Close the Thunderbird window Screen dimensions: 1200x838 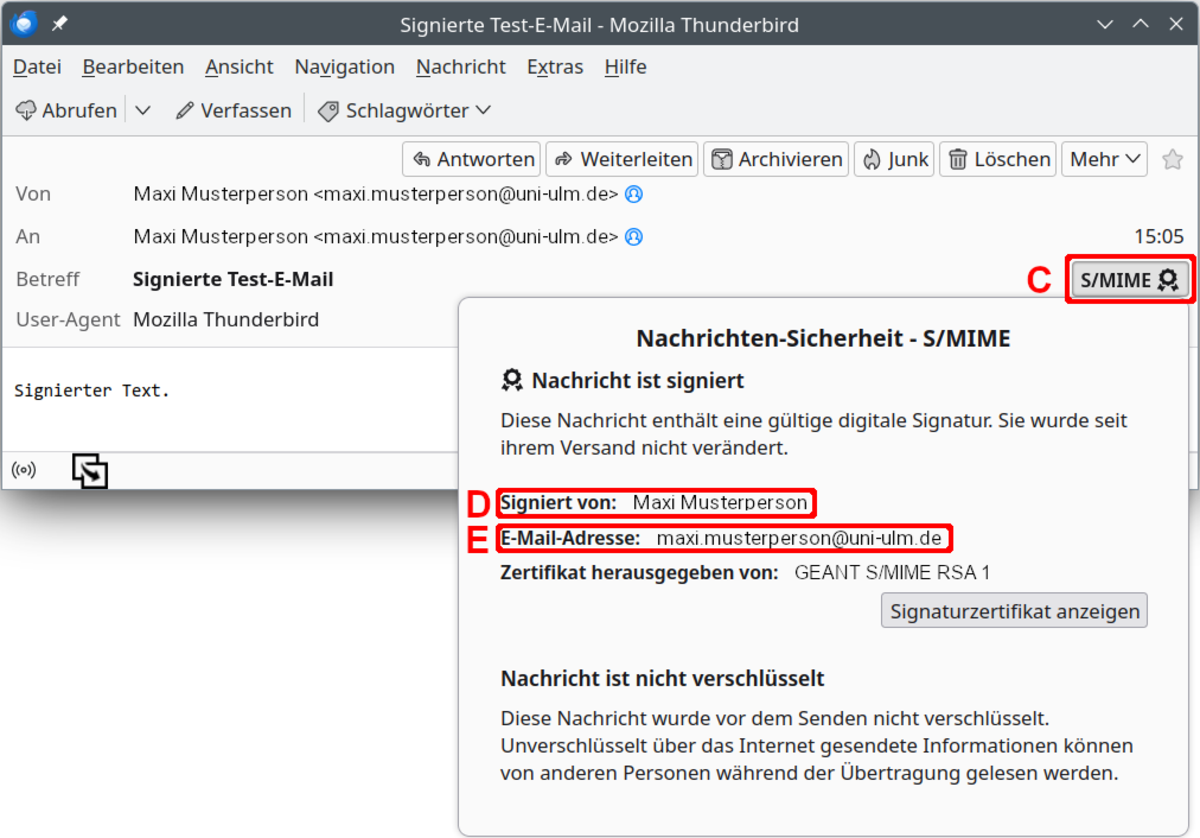point(1177,24)
